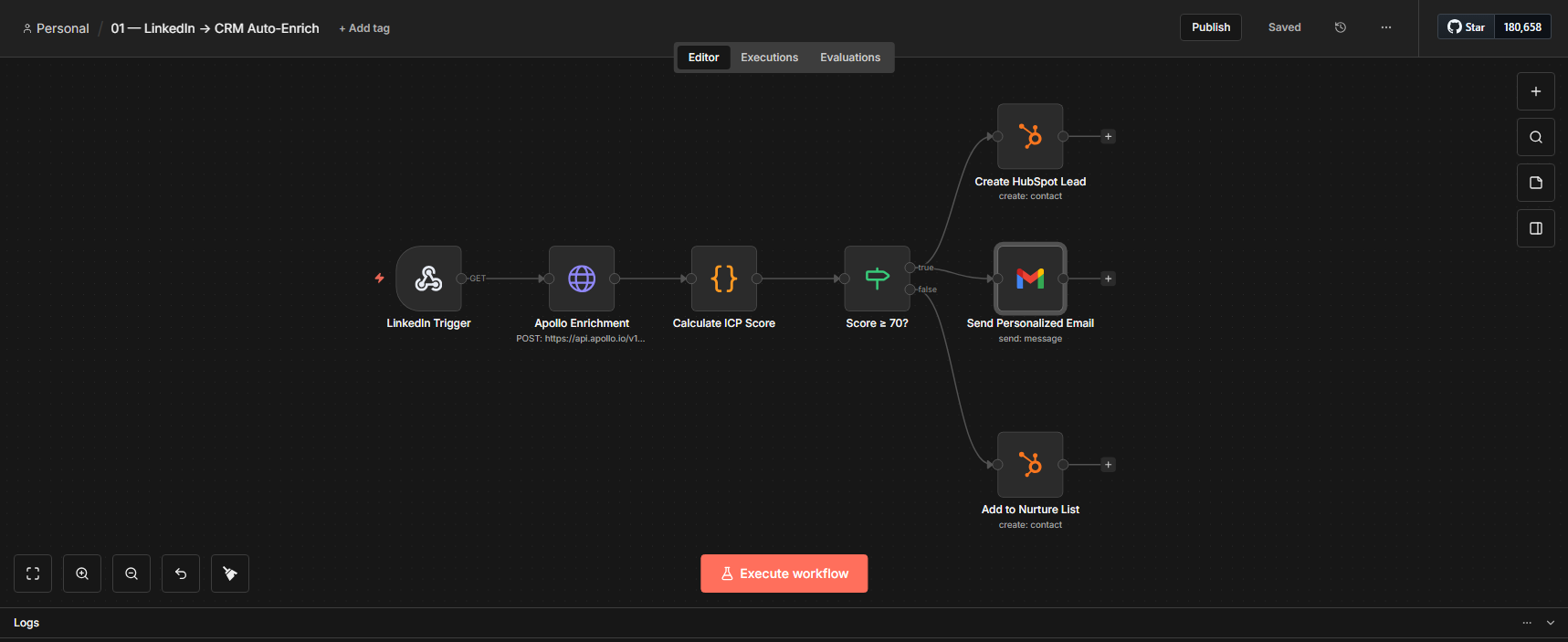Open the Create HubSpot Lead node
Screen dimensions: 1568x642
tap(1030, 136)
